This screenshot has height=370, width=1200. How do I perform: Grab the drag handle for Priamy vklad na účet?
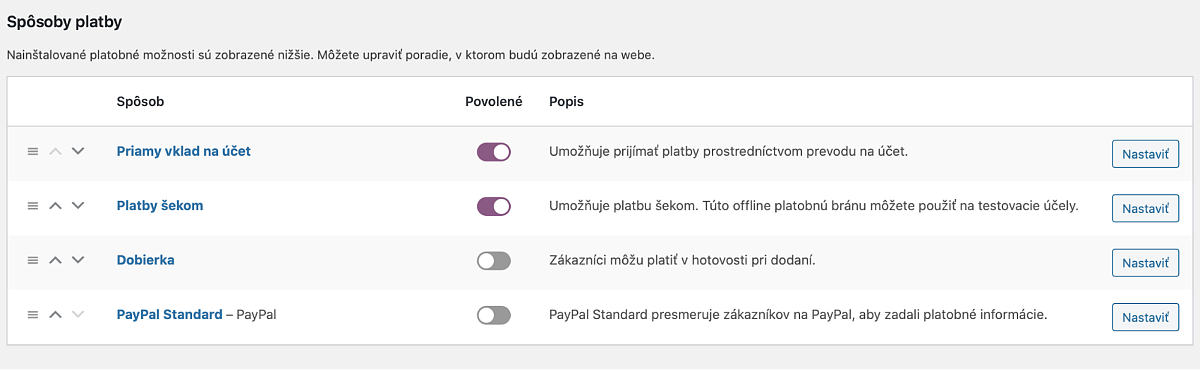(32, 151)
